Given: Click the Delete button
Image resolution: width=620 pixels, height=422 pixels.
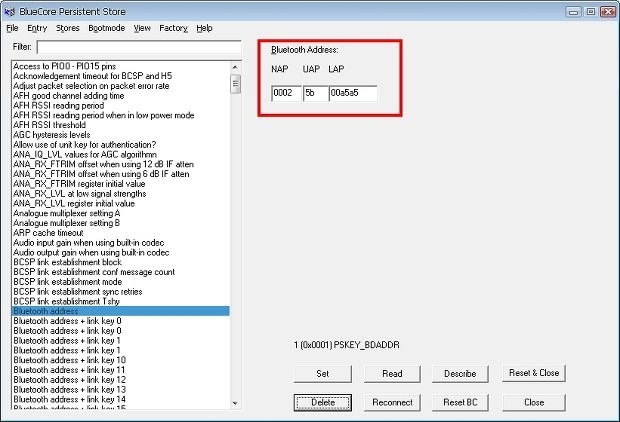Looking at the screenshot, I should [323, 403].
